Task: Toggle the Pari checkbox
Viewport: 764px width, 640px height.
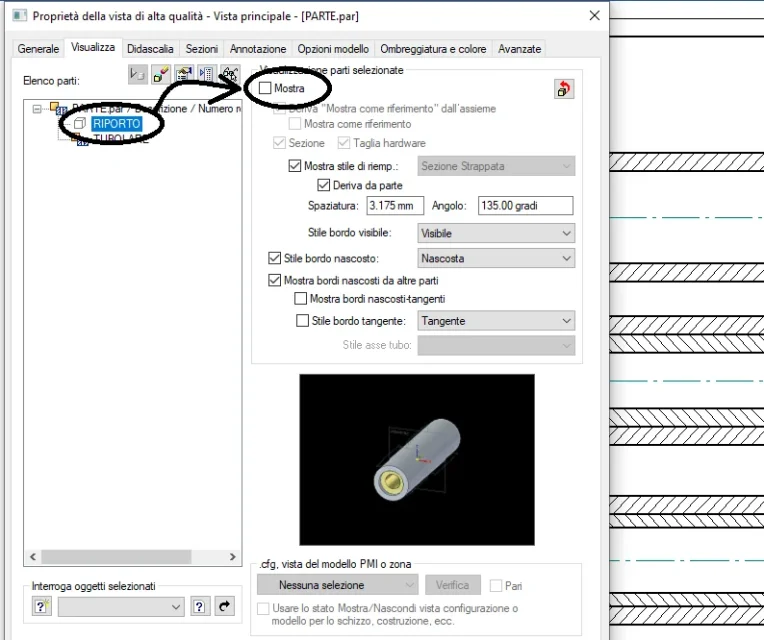Action: coord(496,585)
